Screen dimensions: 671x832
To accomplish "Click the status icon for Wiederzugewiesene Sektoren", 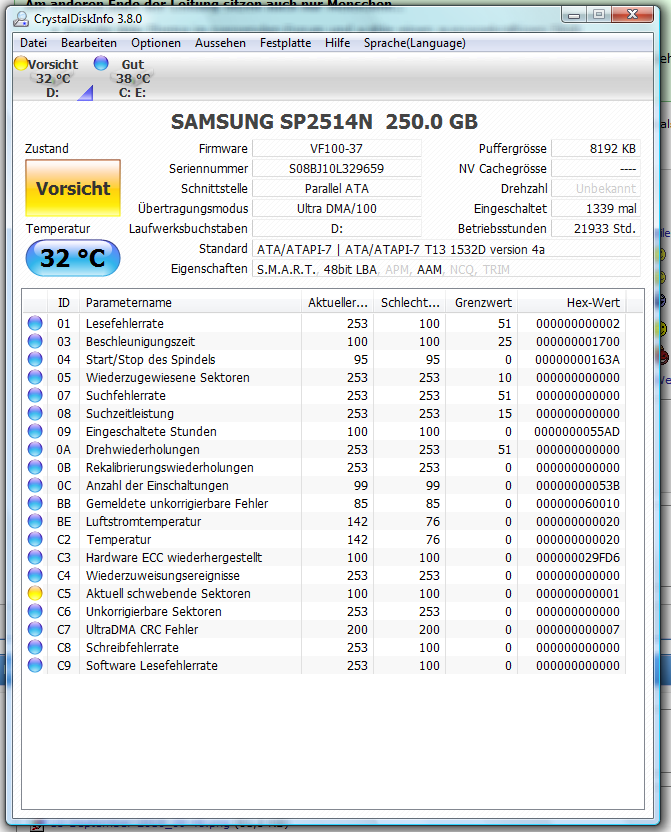I will pyautogui.click(x=35, y=377).
